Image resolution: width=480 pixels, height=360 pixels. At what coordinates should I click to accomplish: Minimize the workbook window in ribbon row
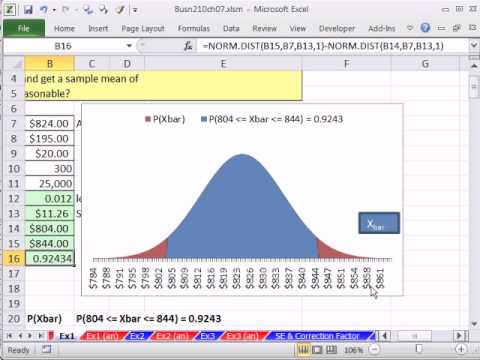[441, 28]
